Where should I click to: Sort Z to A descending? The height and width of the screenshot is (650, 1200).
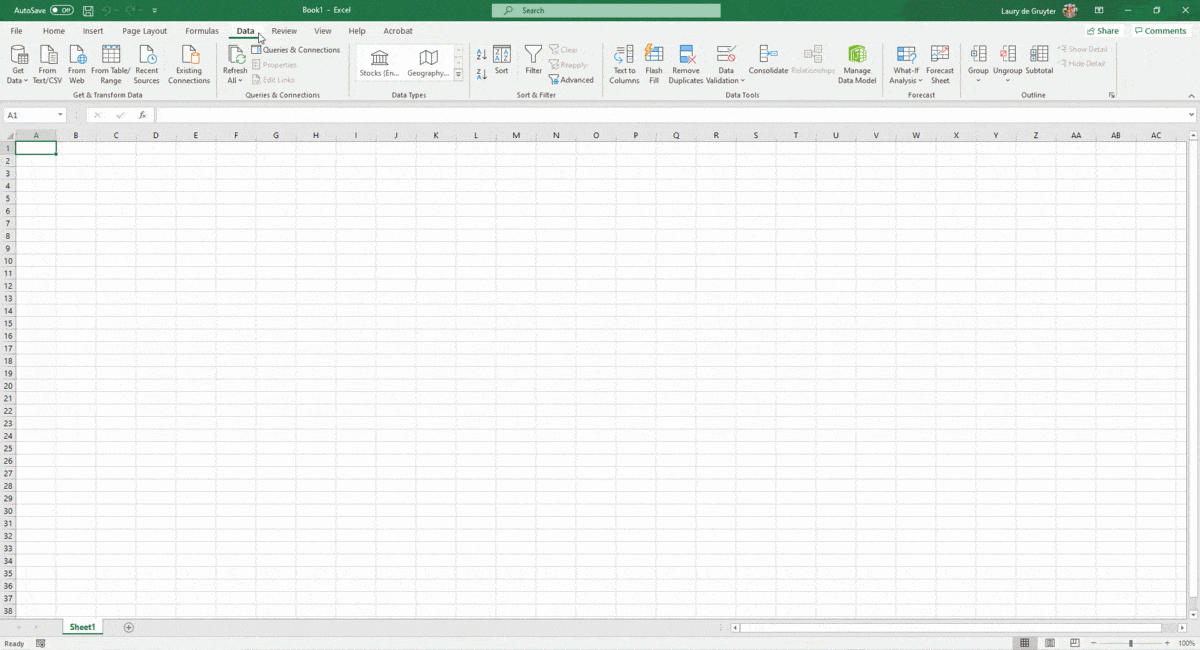pyautogui.click(x=482, y=74)
